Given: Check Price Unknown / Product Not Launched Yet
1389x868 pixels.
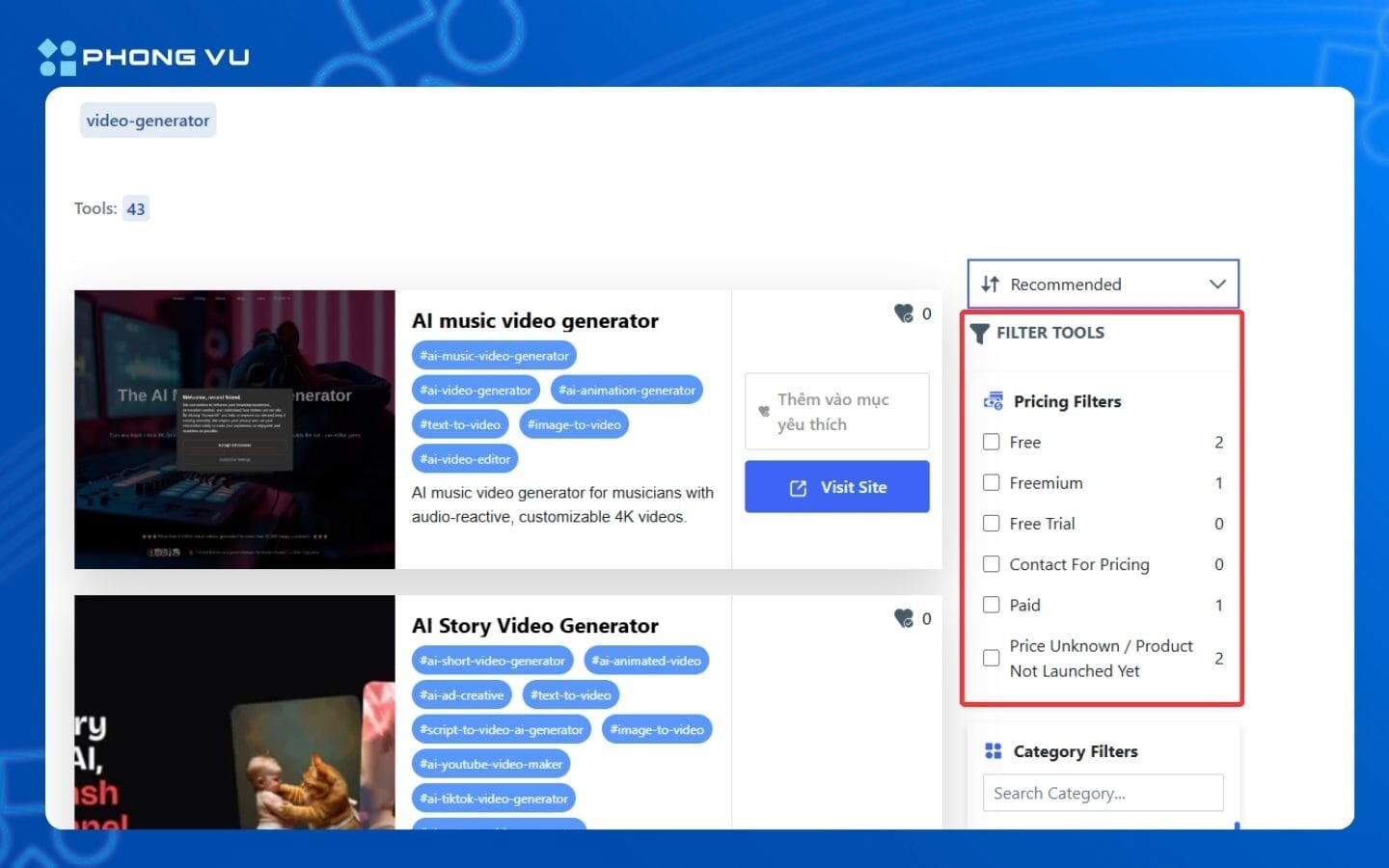Looking at the screenshot, I should 991,658.
